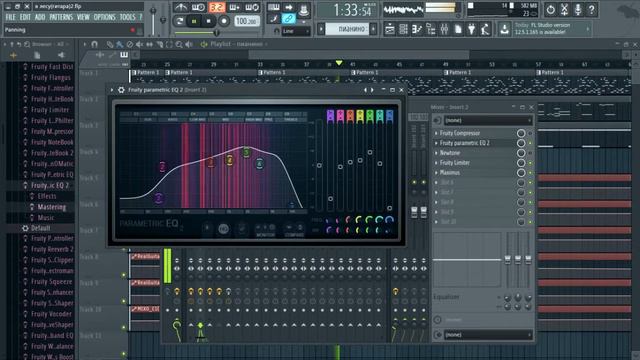Select Fruity Reeverb 2 in the browser

coord(52,249)
